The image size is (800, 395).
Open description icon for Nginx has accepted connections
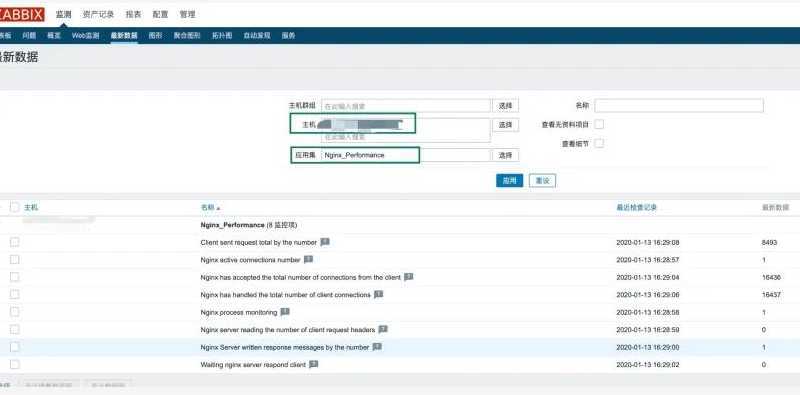pos(409,277)
